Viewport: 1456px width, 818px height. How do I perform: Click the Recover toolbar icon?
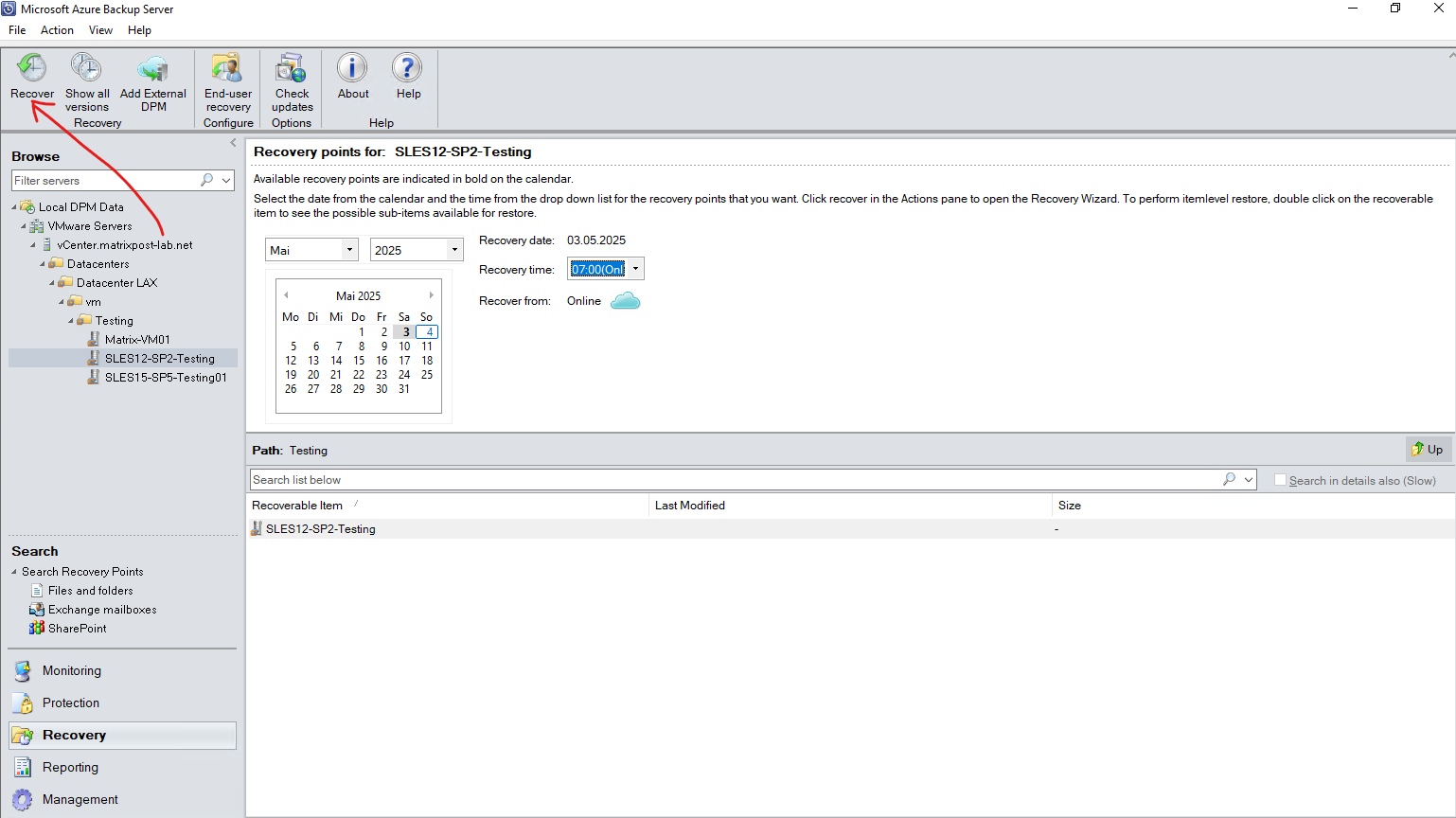(x=31, y=68)
